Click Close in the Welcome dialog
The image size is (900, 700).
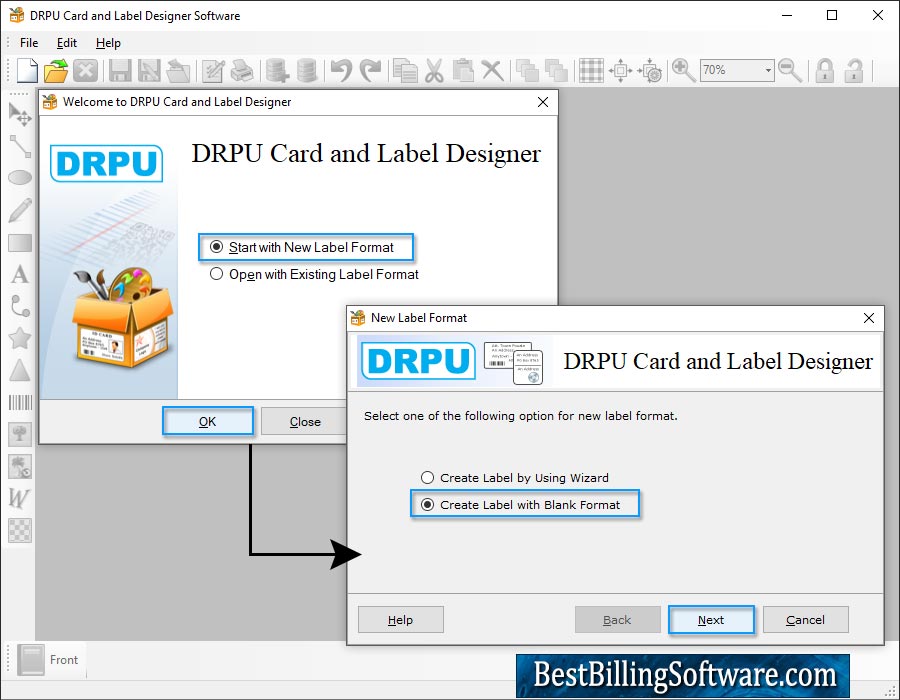pos(305,422)
